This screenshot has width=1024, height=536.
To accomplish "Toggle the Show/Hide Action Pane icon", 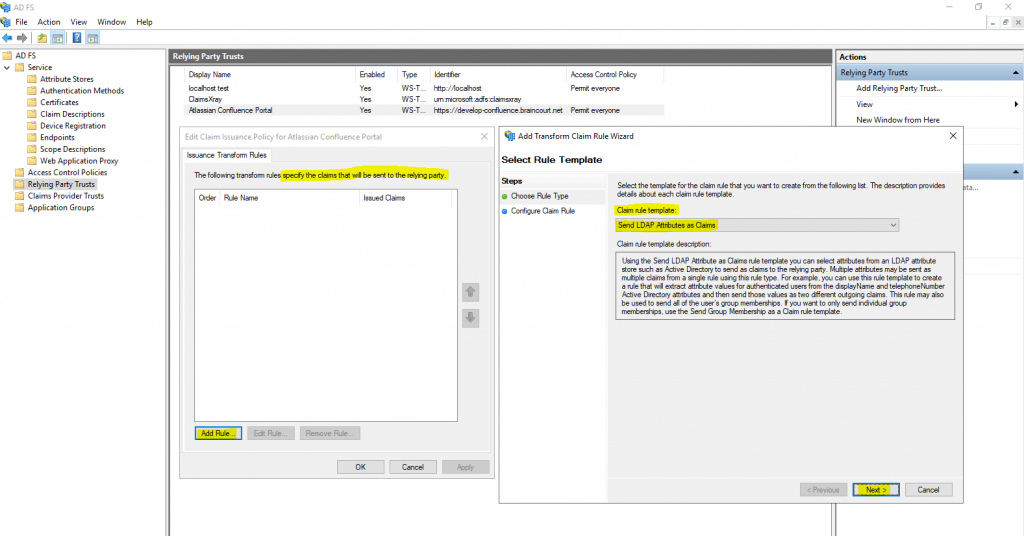I will point(92,38).
